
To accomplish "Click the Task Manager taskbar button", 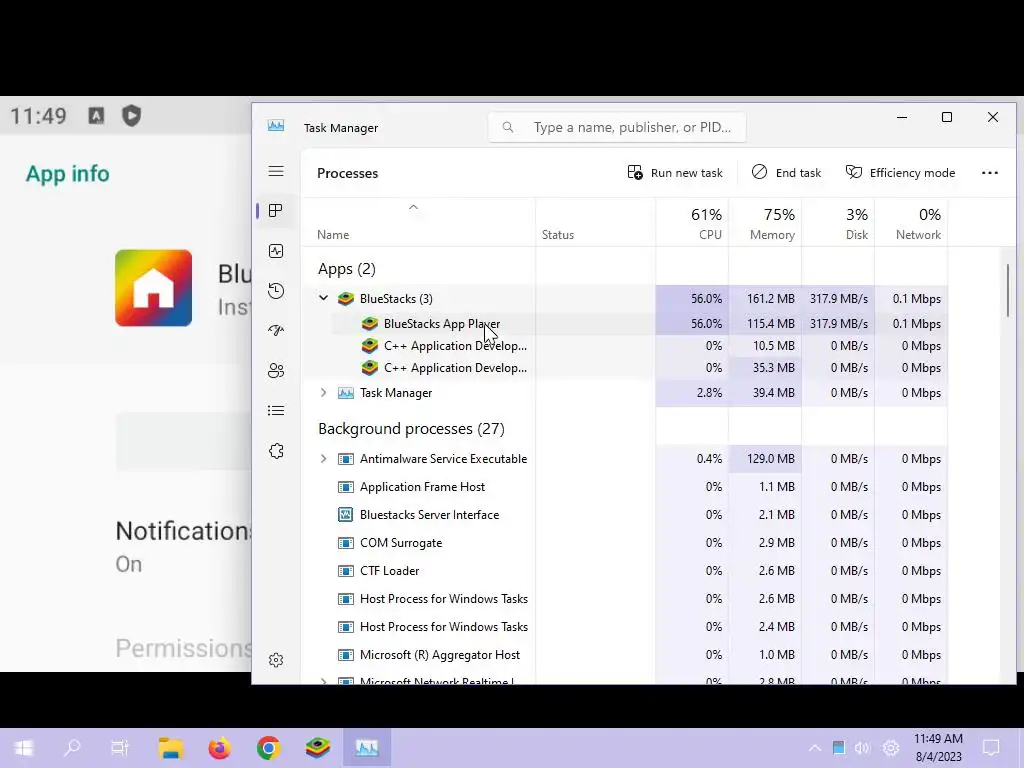I will 366,748.
